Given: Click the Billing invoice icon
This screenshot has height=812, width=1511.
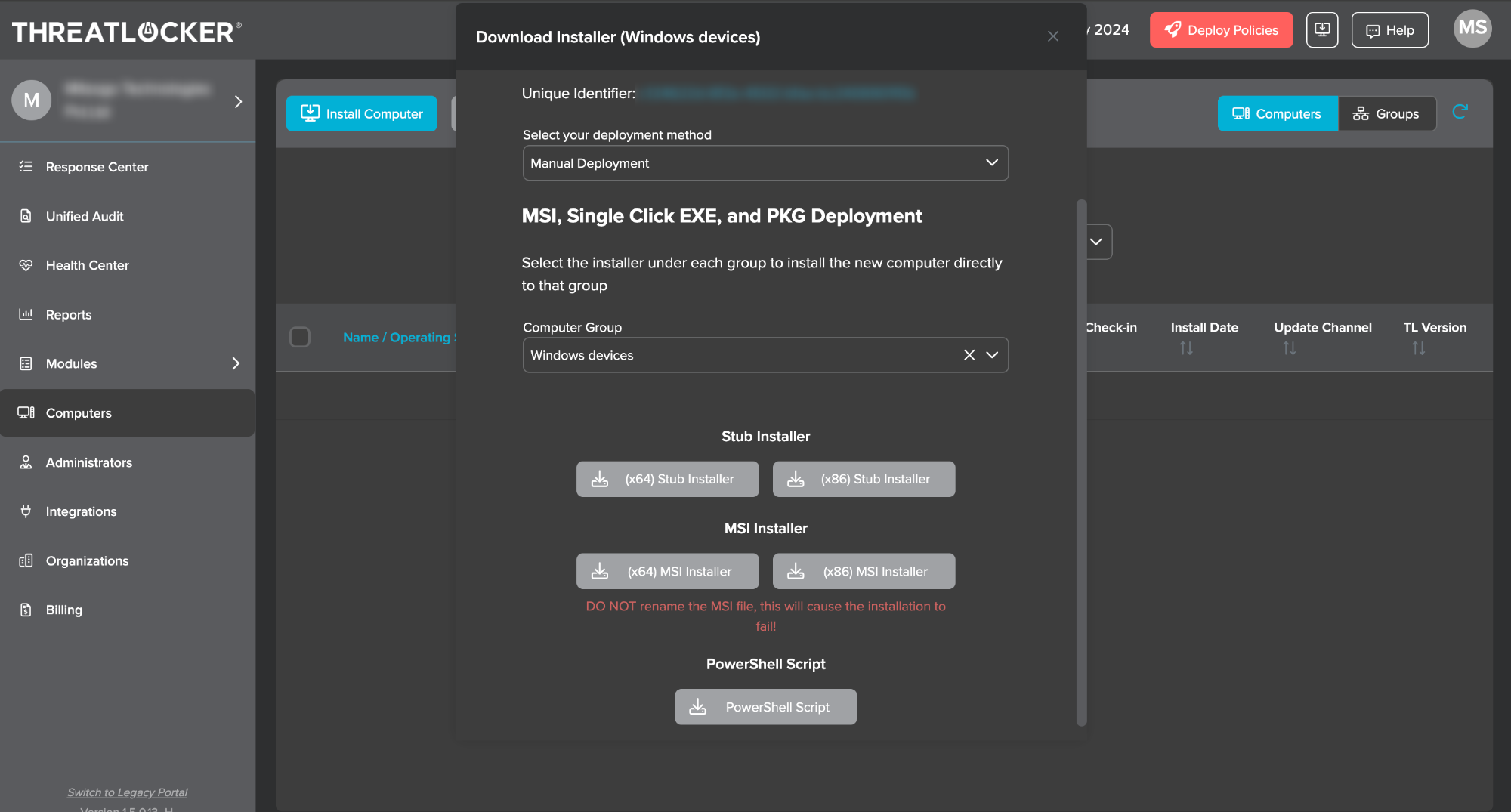Looking at the screenshot, I should (26, 610).
